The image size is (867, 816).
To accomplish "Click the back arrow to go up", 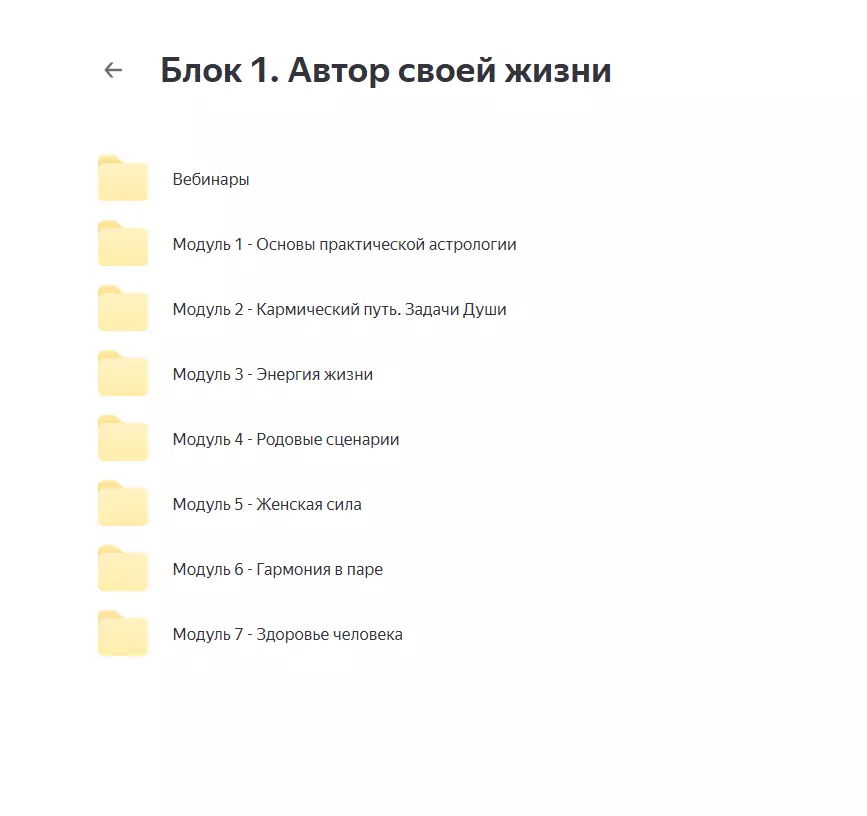I will click(x=112, y=69).
